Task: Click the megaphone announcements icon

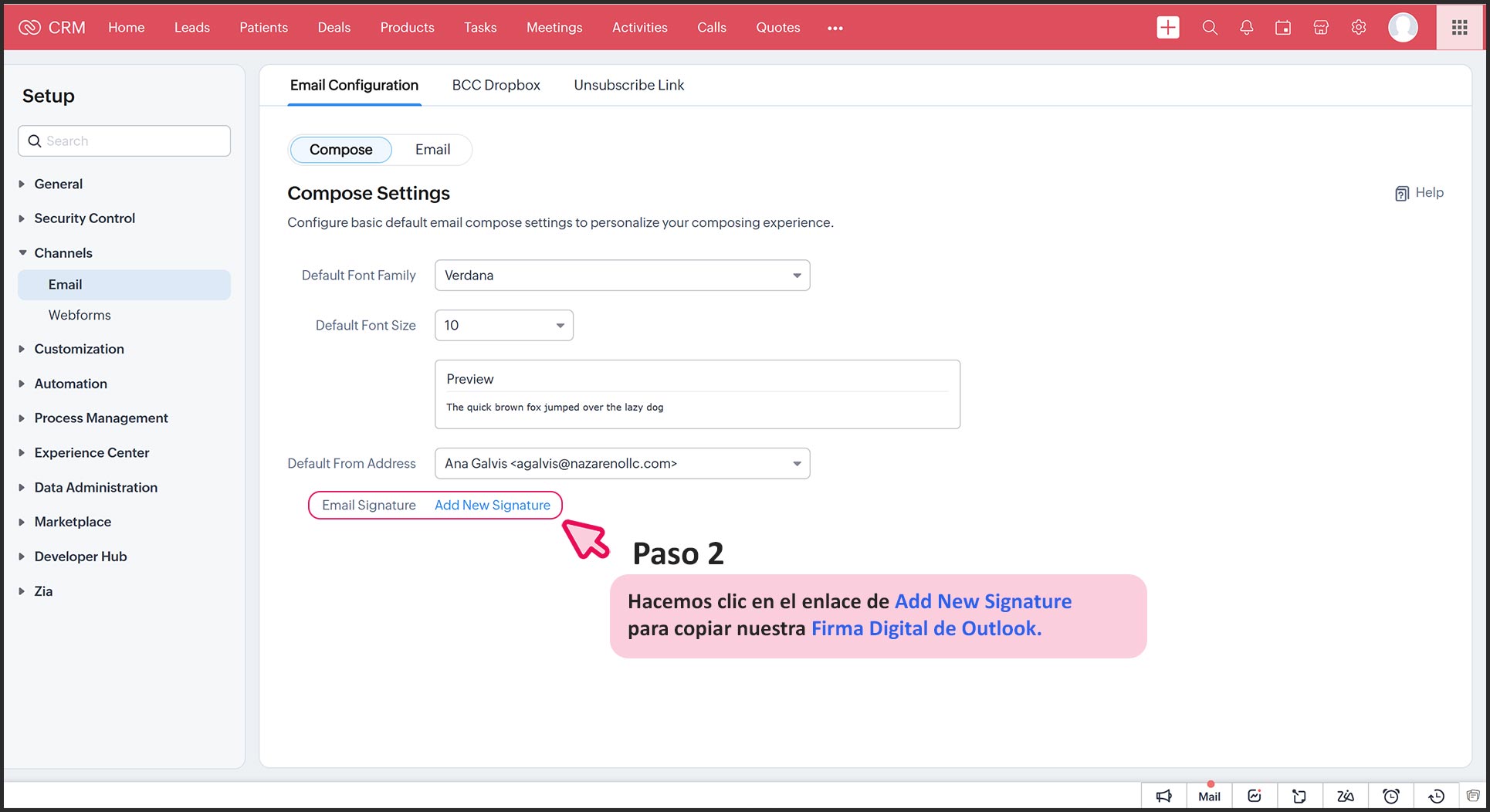Action: pos(1163,796)
